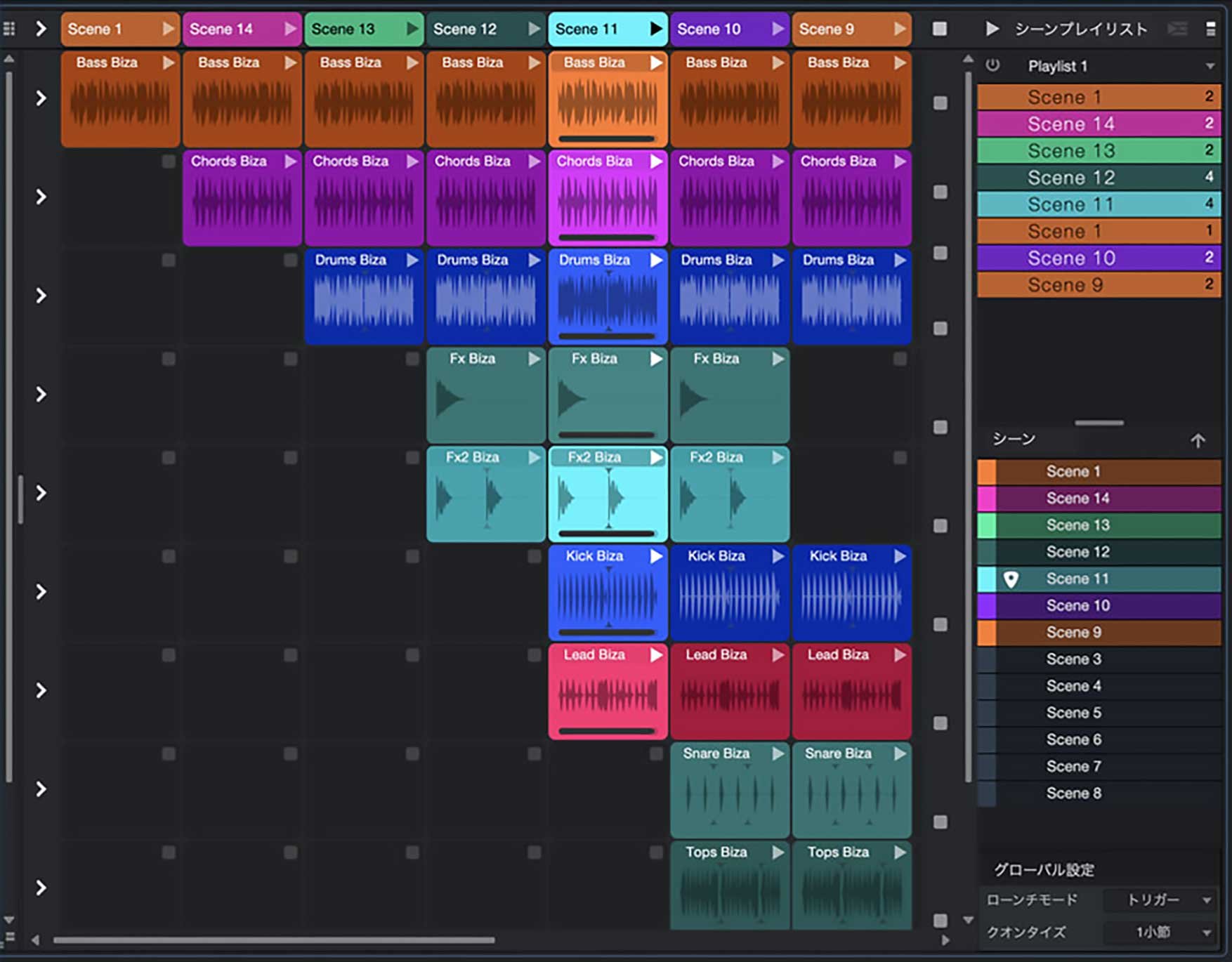
Task: Click the progress bar under Kick Biza clip
Action: (608, 632)
